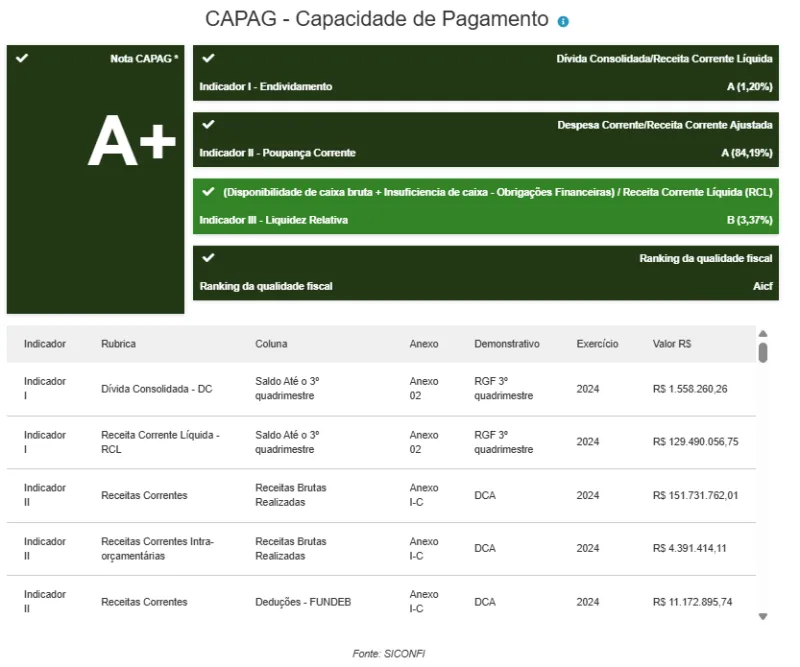Click the checkmark on Indicador II - Poupança Corrente
Image resolution: width=800 pixels, height=667 pixels.
coord(206,126)
